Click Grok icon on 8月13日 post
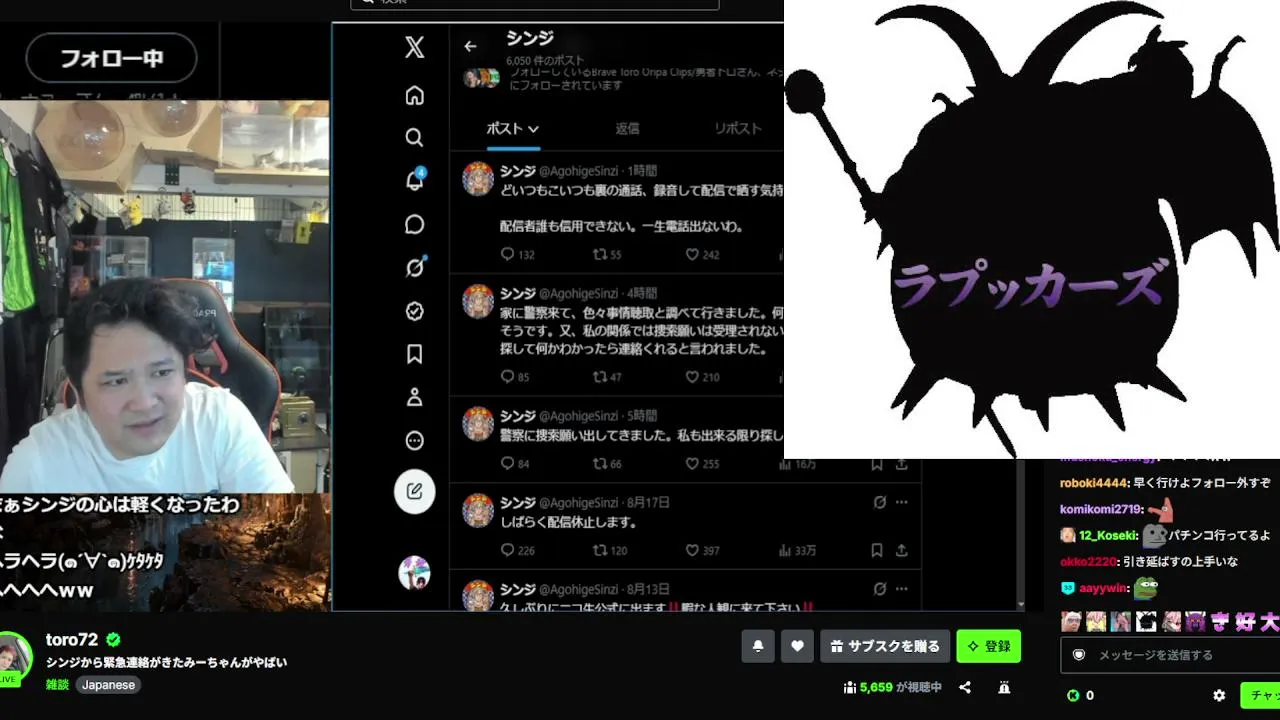Screen dimensions: 1280x720 tap(879, 589)
